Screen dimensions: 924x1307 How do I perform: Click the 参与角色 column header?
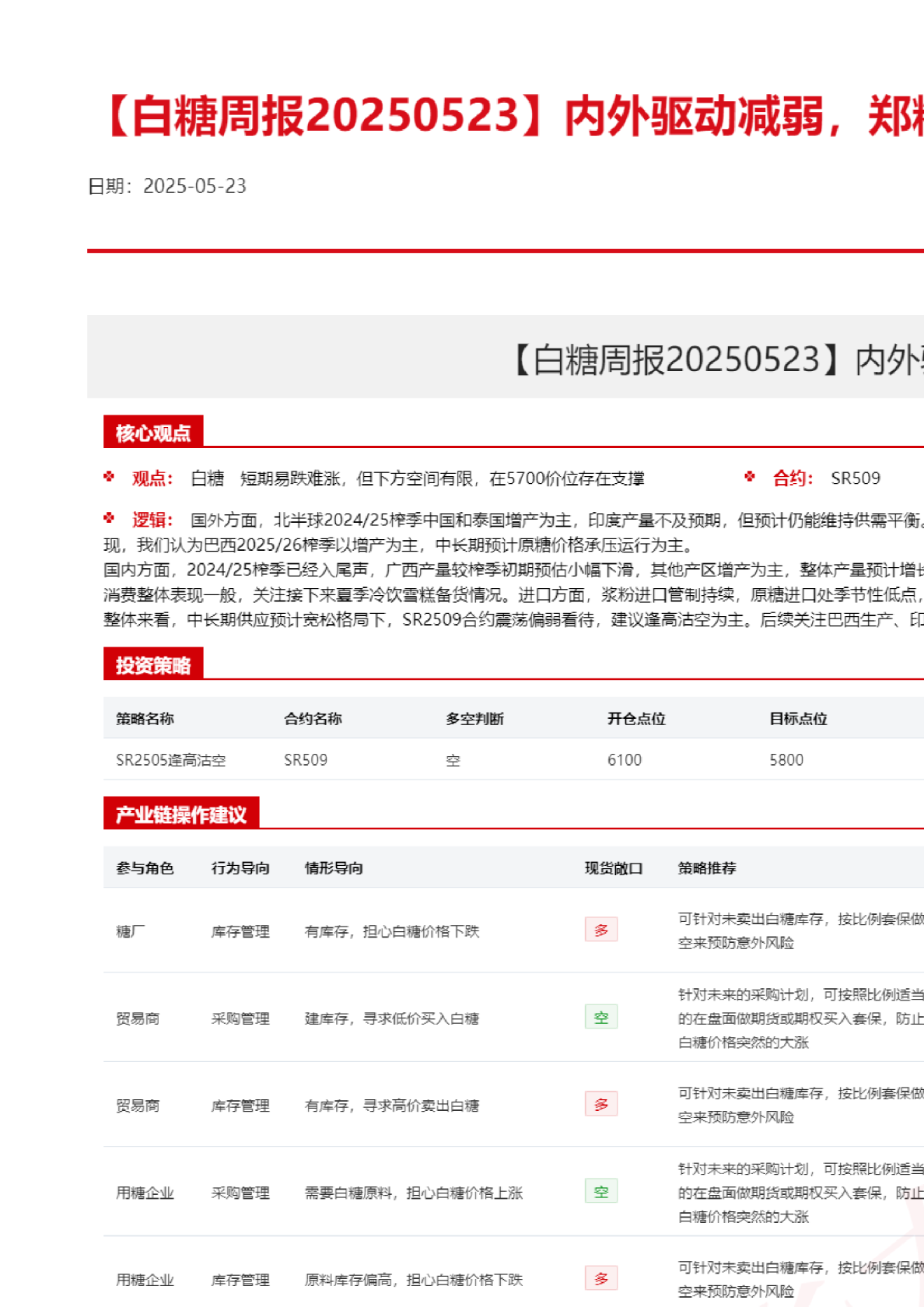pyautogui.click(x=145, y=868)
